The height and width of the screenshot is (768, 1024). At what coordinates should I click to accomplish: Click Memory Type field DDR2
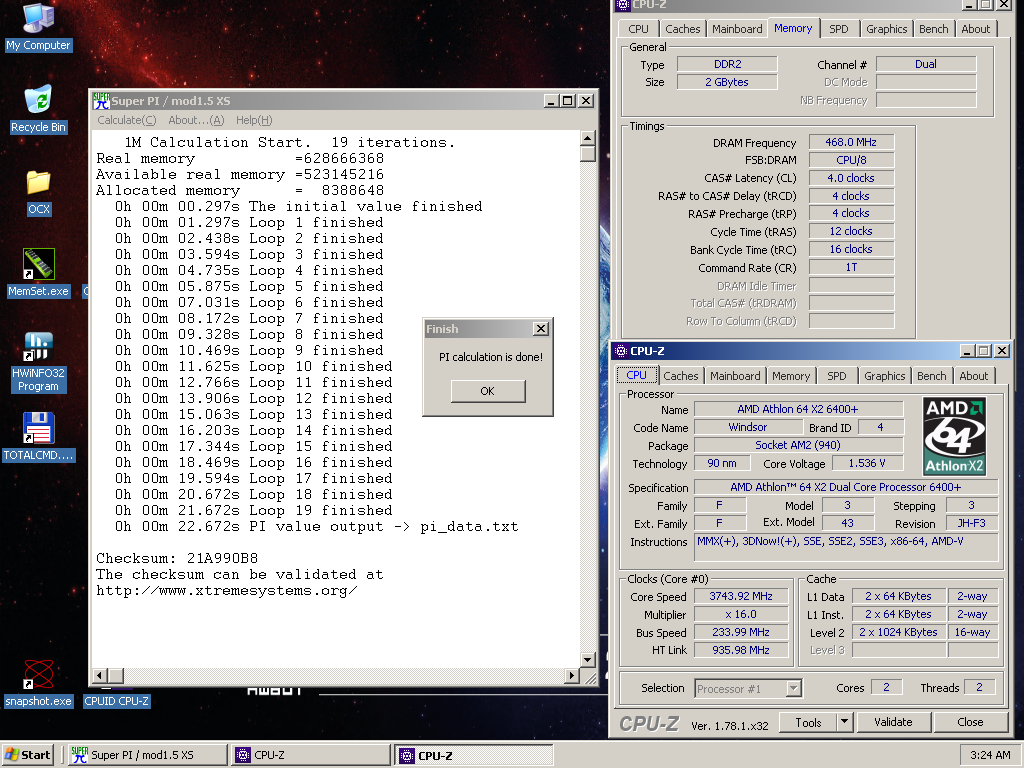point(728,64)
